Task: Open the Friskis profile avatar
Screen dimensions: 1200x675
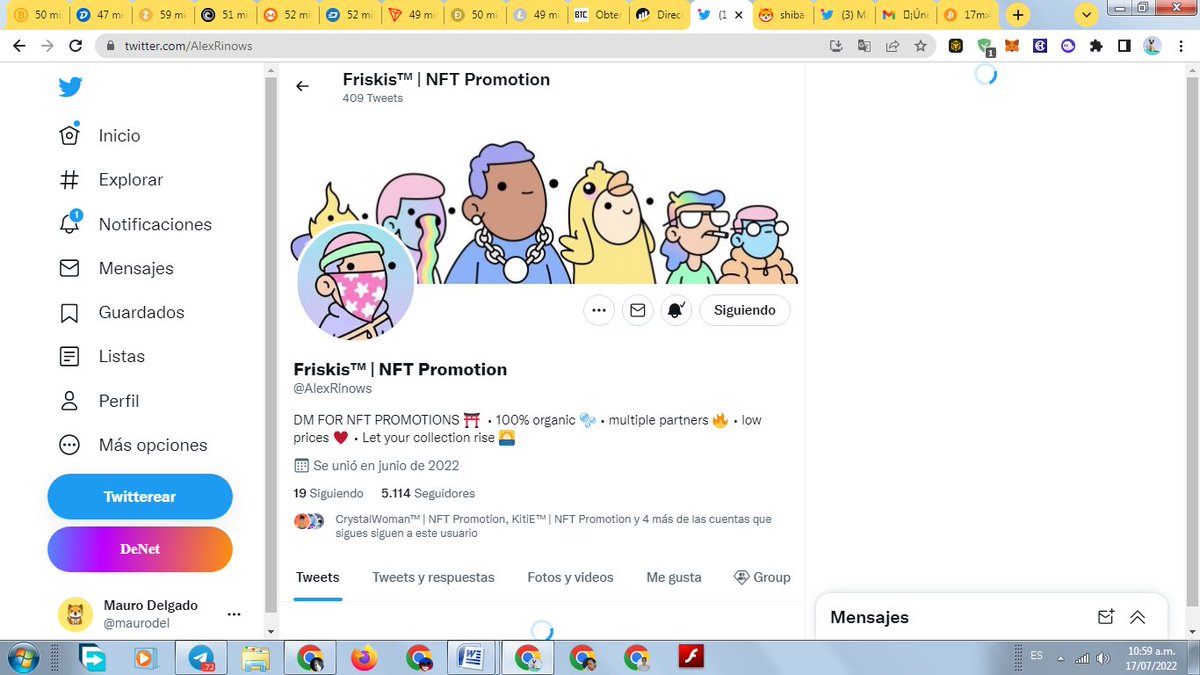Action: pyautogui.click(x=356, y=283)
